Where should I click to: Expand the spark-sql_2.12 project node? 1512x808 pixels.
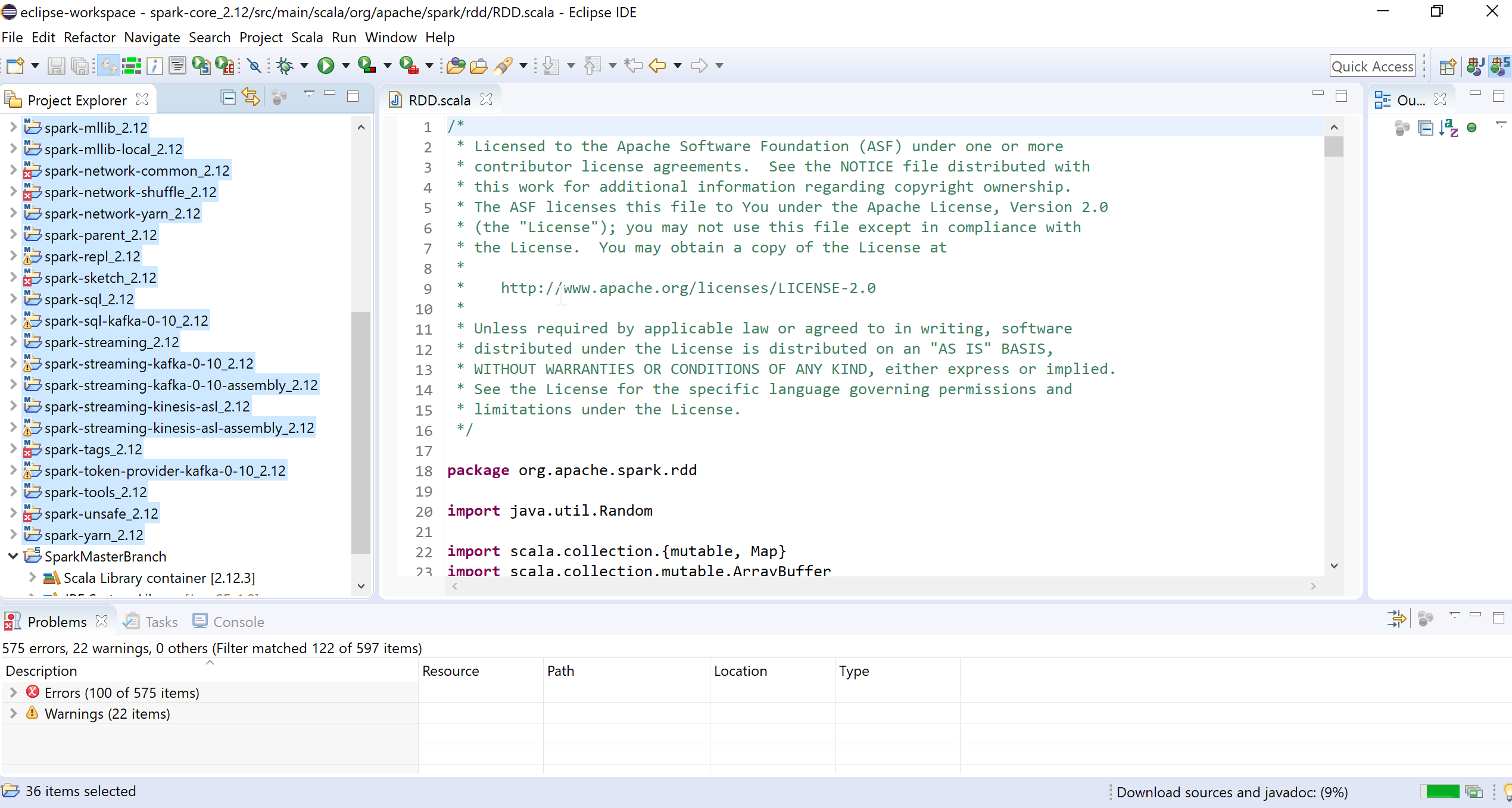coord(13,298)
